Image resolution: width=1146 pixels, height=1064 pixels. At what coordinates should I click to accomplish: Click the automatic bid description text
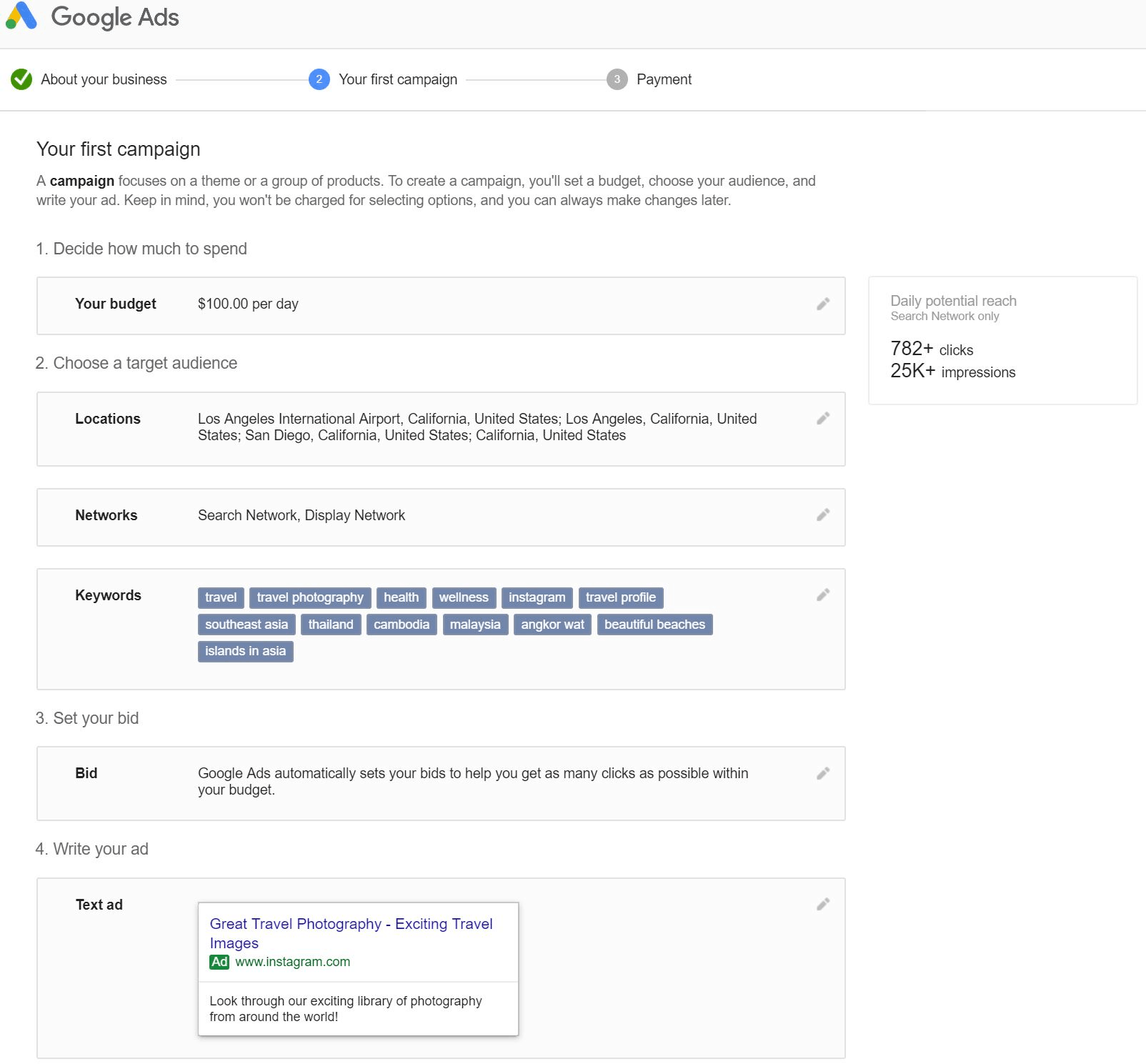click(x=473, y=782)
